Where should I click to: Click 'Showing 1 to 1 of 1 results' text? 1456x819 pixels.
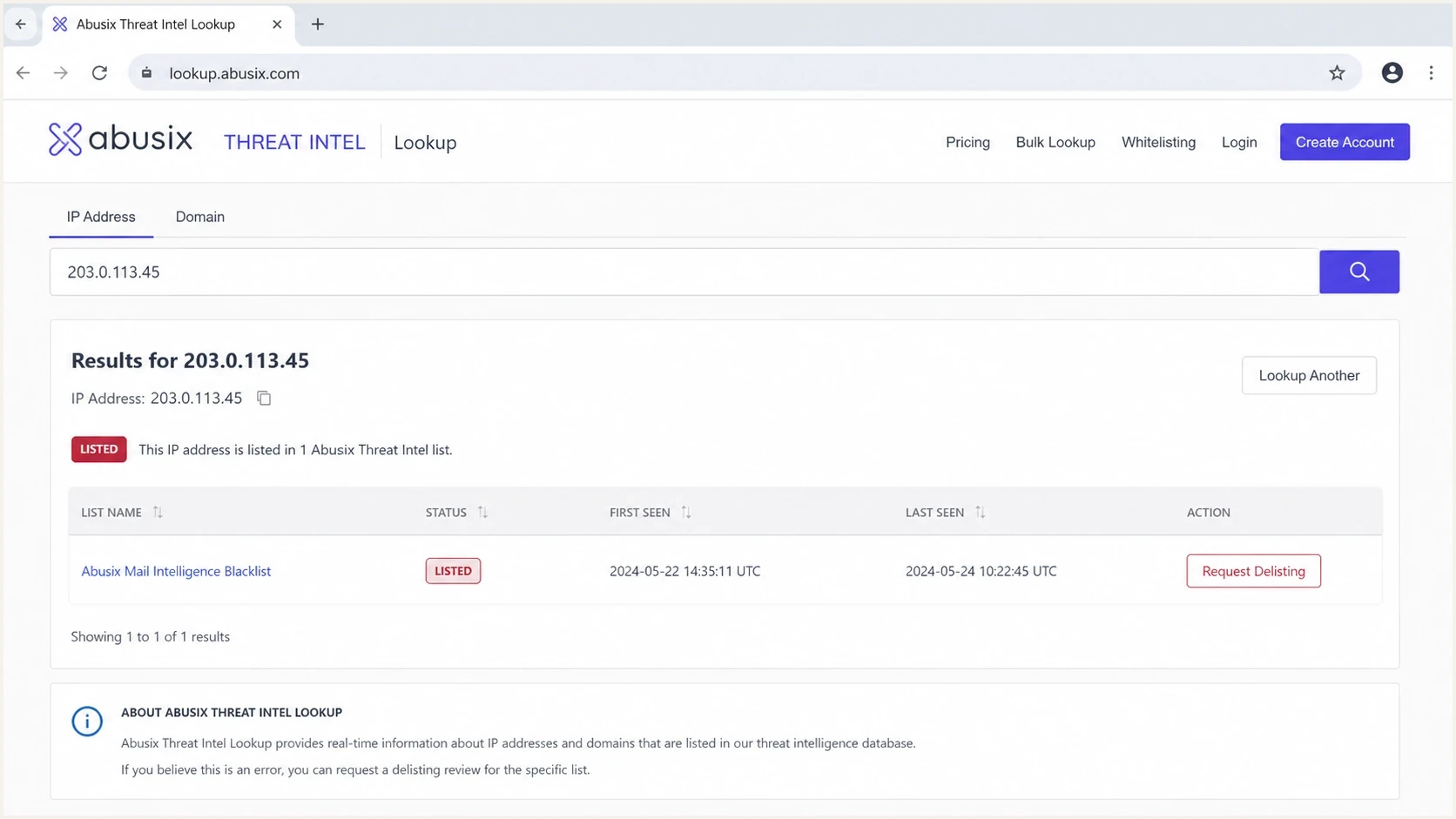point(150,636)
